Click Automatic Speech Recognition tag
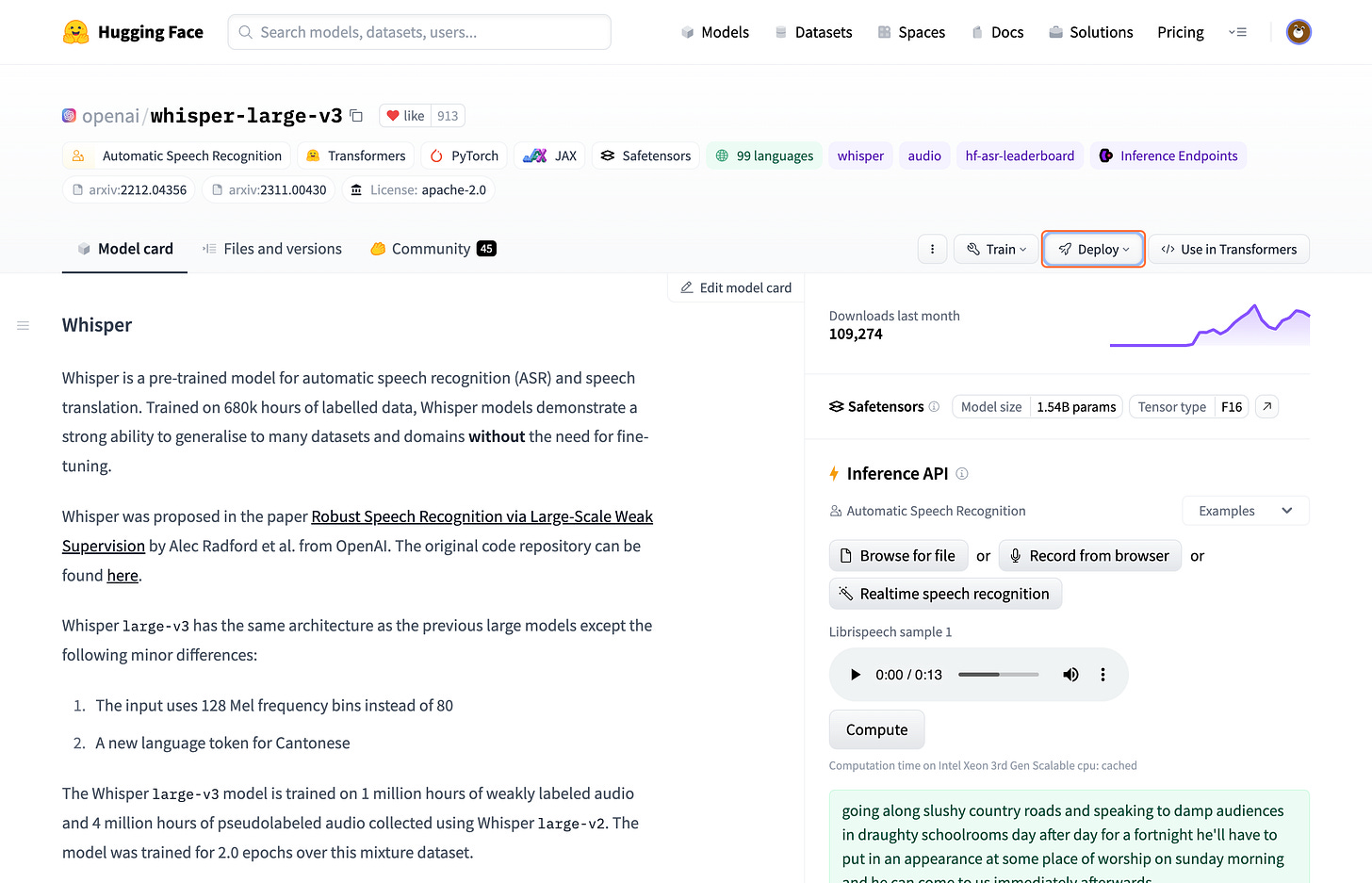1372x883 pixels. 176,155
